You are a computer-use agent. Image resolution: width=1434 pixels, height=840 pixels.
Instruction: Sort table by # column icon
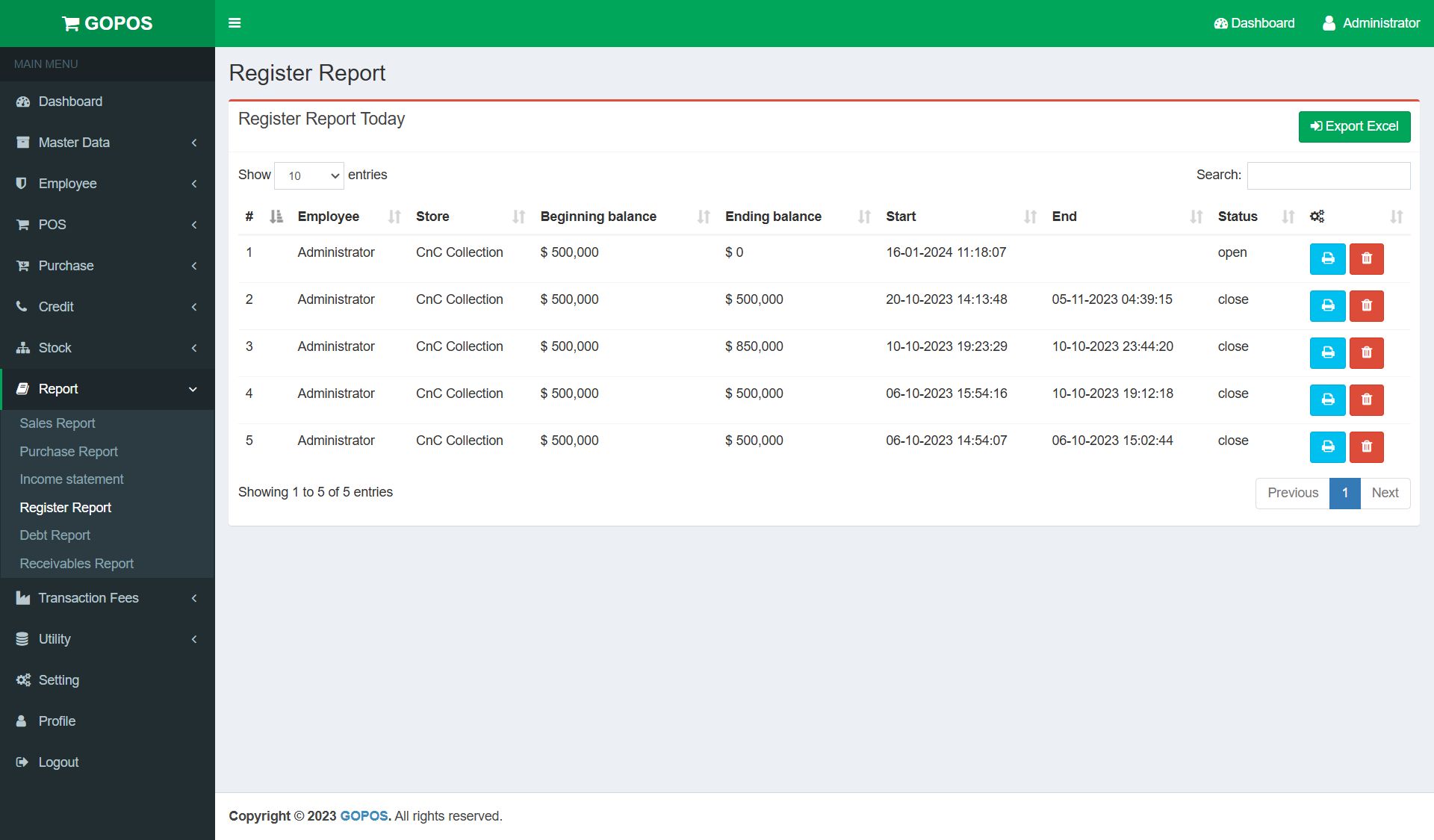(x=276, y=217)
